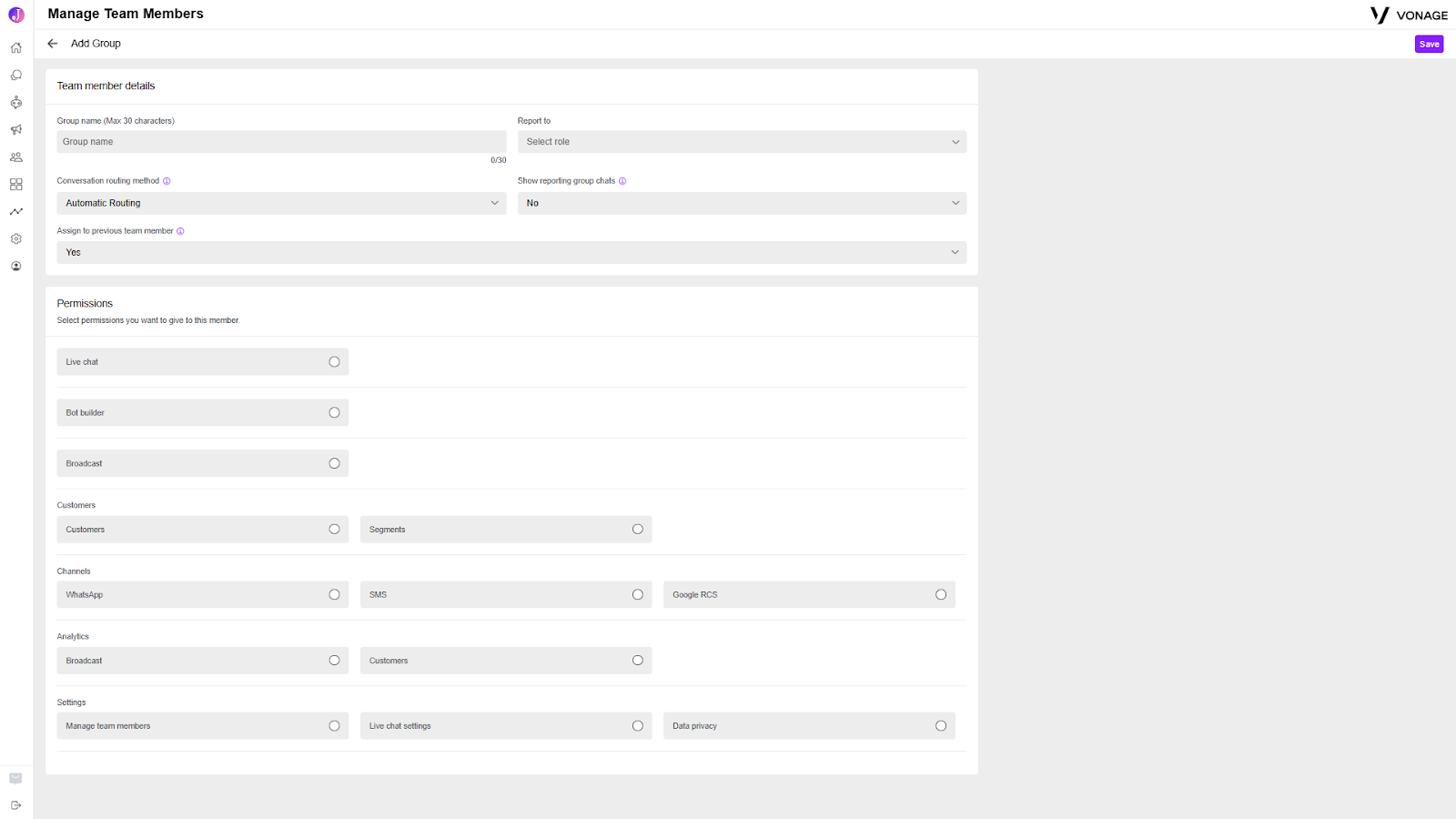Click the message icon near sidebar bottom
The image size is (1456, 819).
coord(15,778)
